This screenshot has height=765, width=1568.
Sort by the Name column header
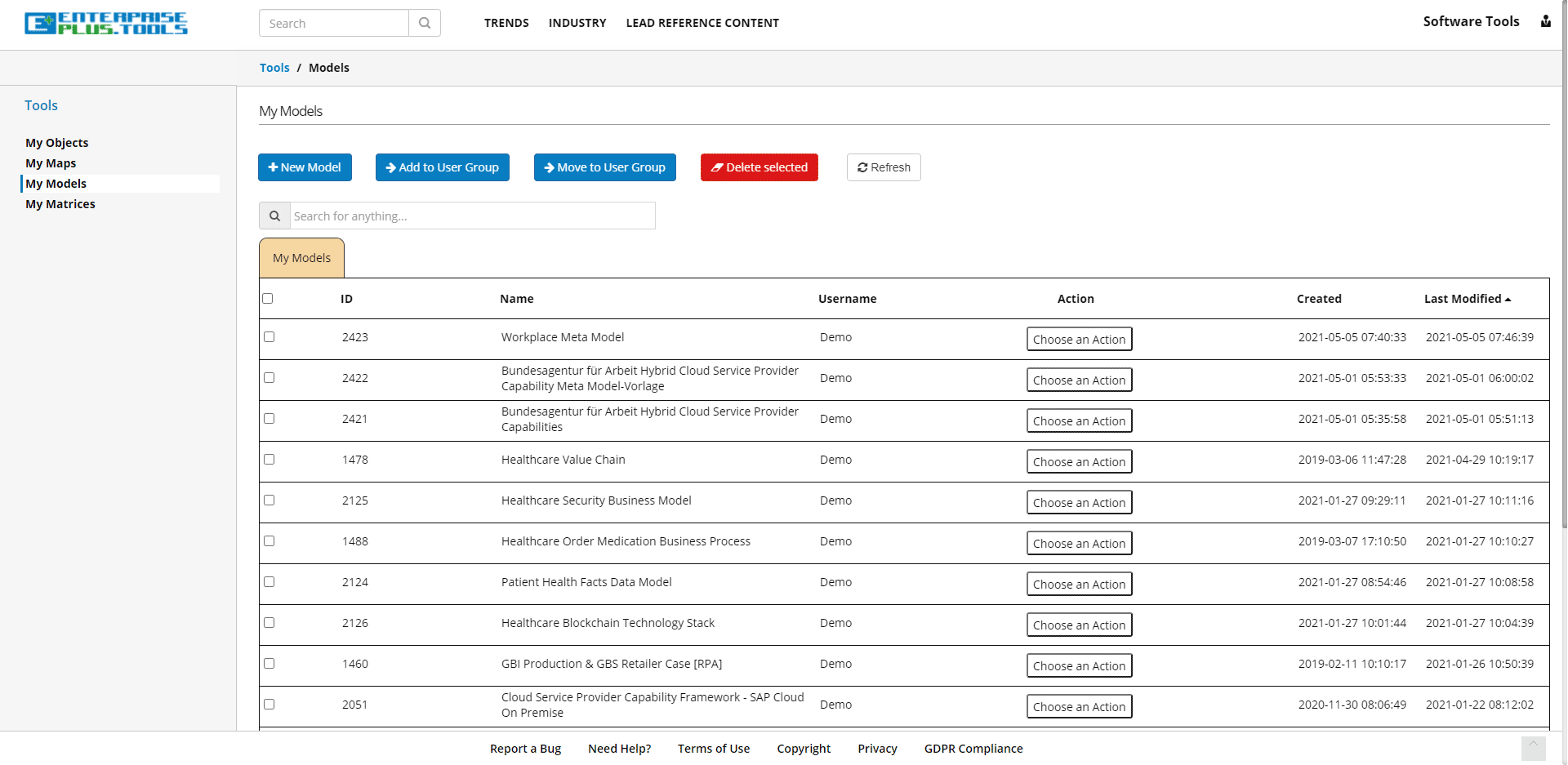516,299
